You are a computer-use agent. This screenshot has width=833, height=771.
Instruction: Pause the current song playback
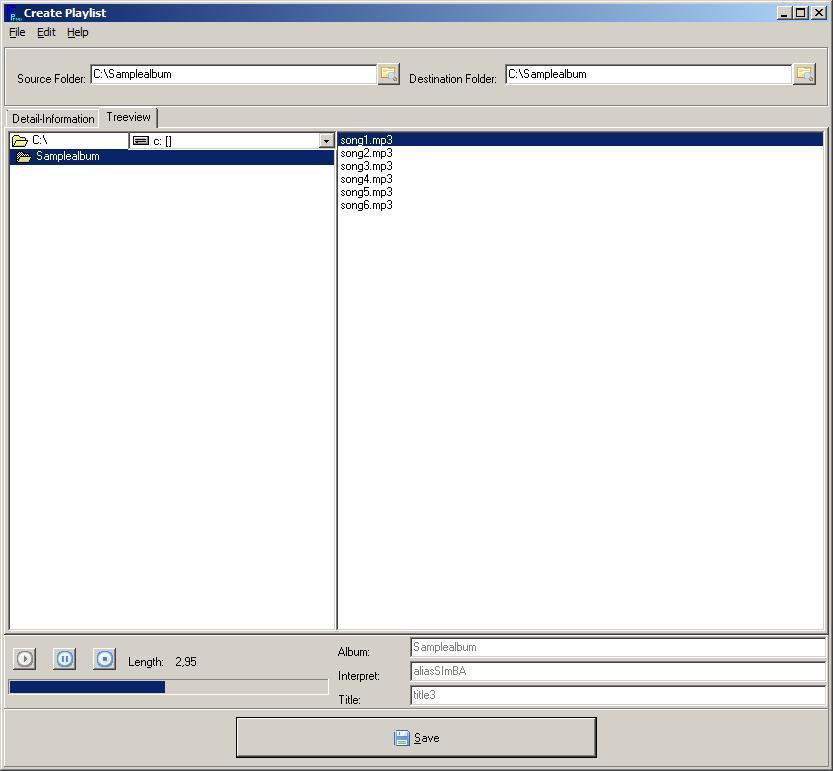coord(65,659)
